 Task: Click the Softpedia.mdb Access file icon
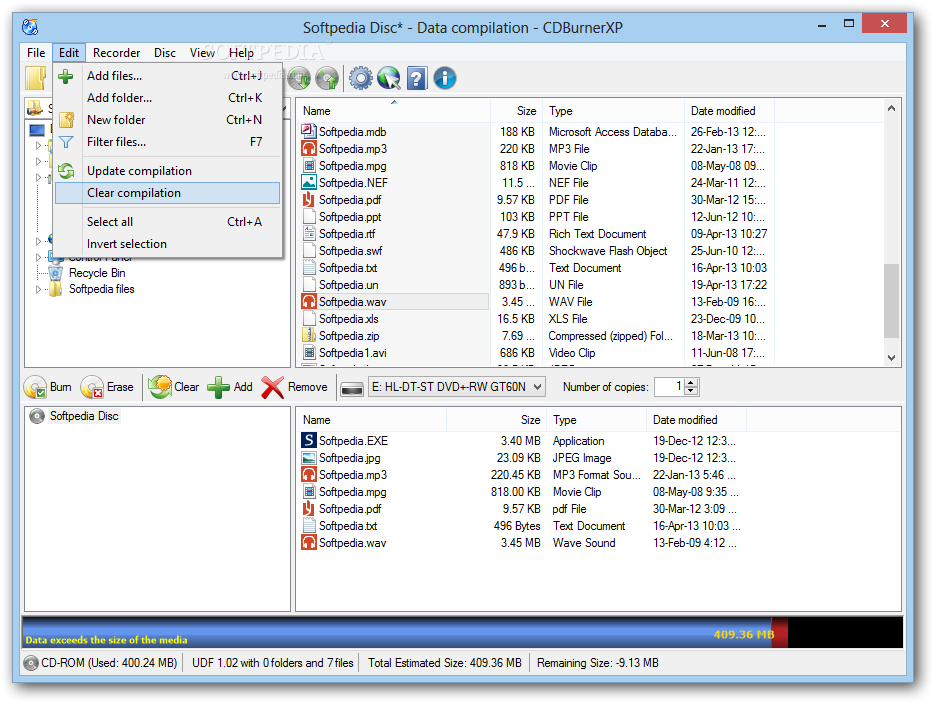click(x=309, y=131)
